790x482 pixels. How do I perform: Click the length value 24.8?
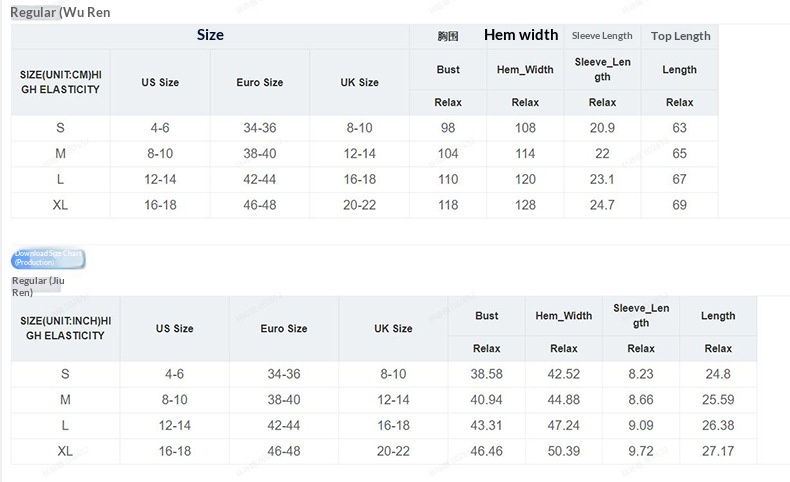[718, 374]
